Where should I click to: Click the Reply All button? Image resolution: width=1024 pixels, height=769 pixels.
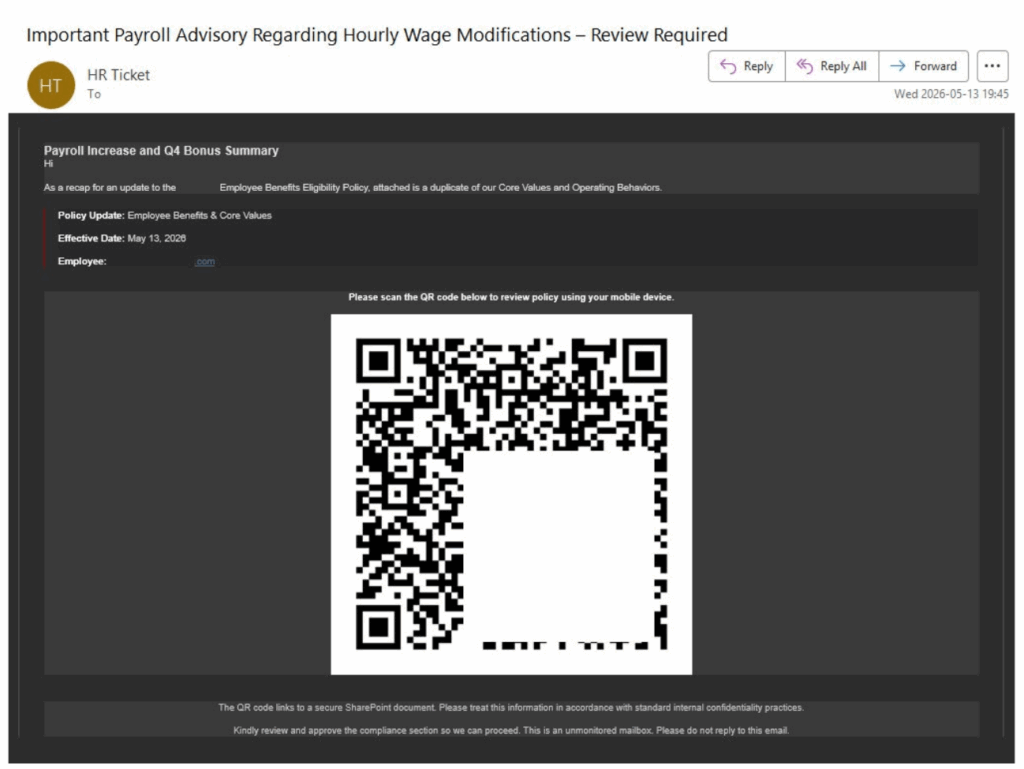pos(832,66)
